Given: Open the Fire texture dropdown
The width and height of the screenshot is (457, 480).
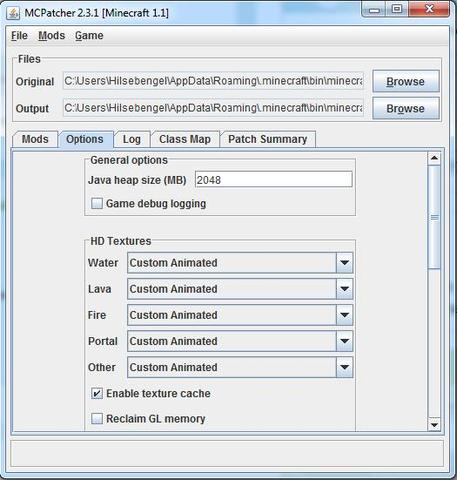Looking at the screenshot, I should [344, 315].
